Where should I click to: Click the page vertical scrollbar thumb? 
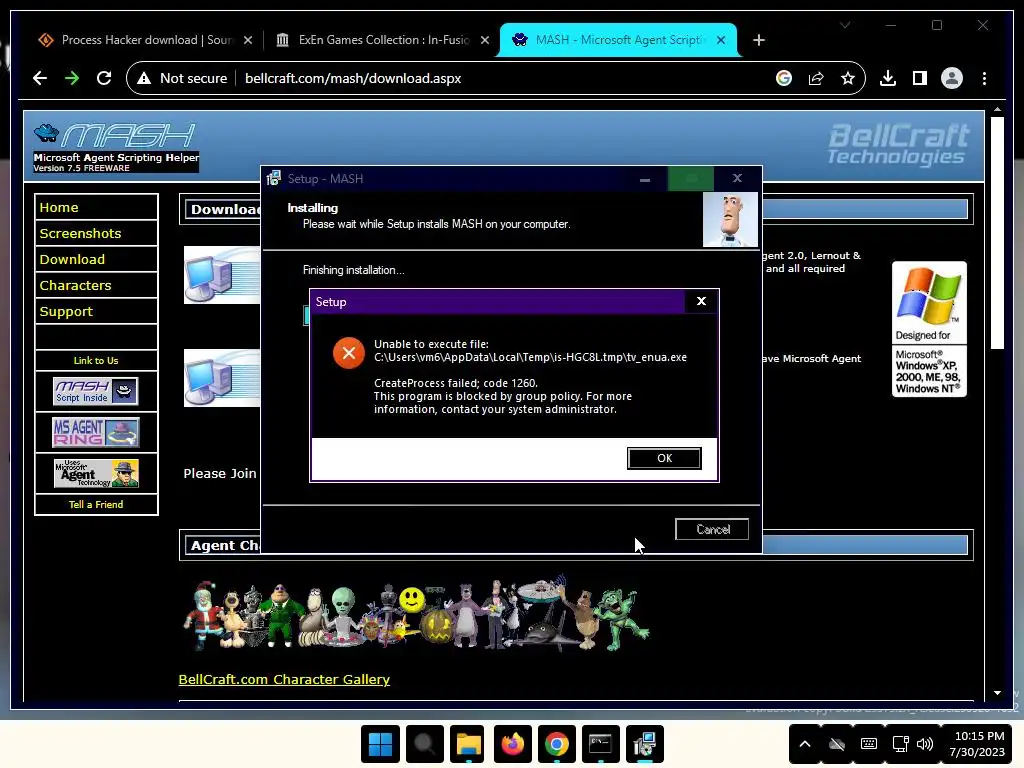coord(997,232)
